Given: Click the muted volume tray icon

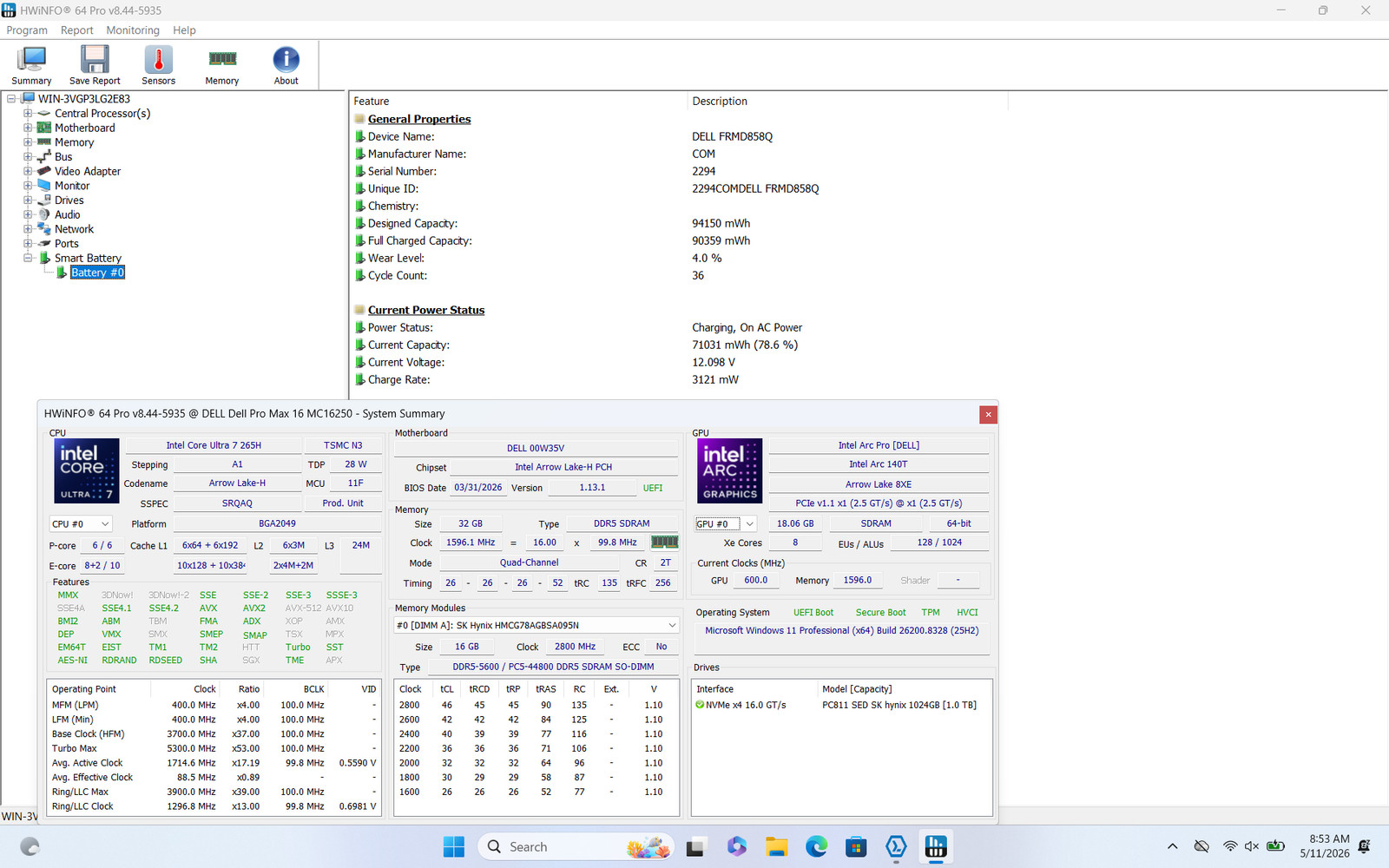Looking at the screenshot, I should coord(1252,846).
